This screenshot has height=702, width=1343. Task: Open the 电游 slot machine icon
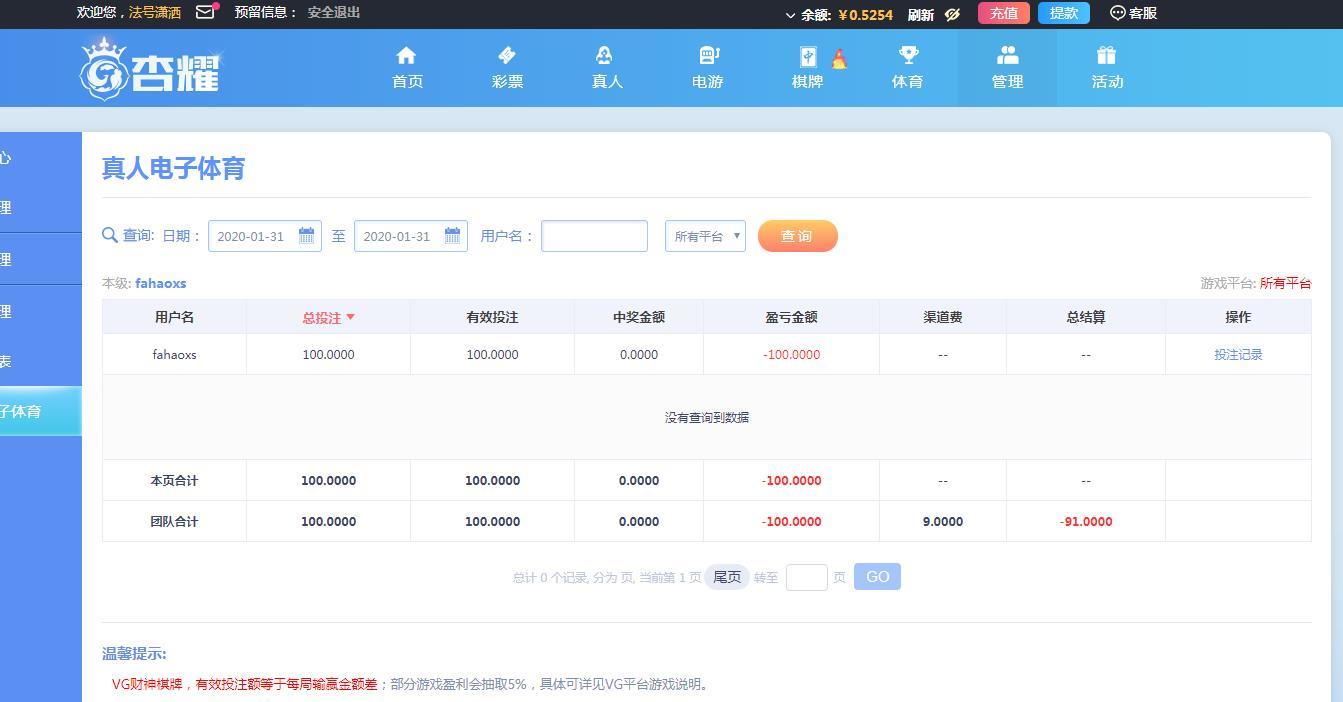point(707,56)
